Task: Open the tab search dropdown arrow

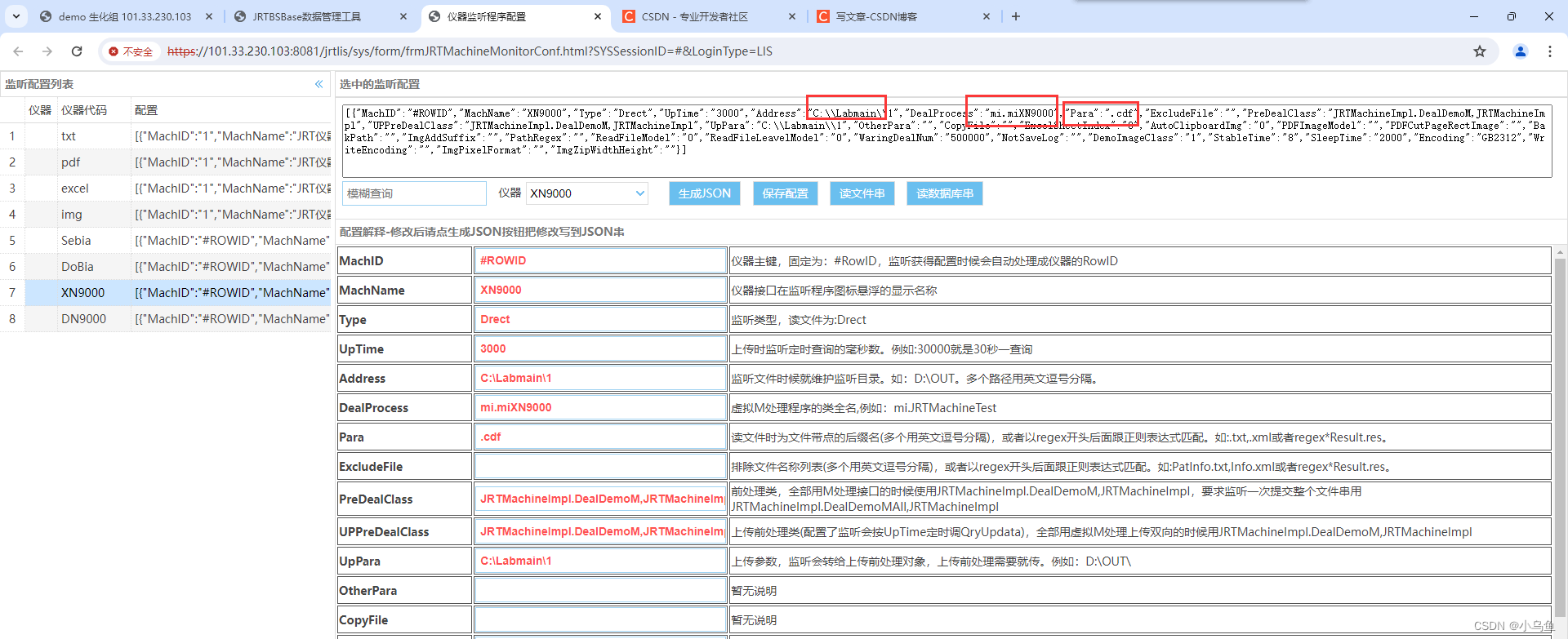Action: click(x=16, y=16)
